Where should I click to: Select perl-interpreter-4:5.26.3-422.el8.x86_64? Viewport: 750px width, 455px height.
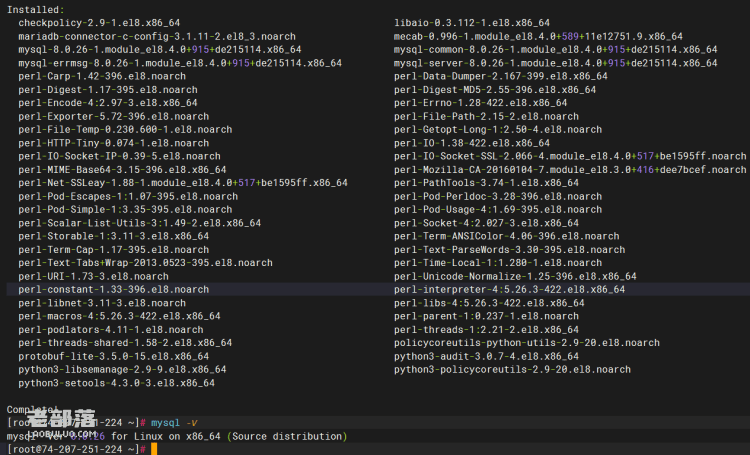[x=509, y=289]
